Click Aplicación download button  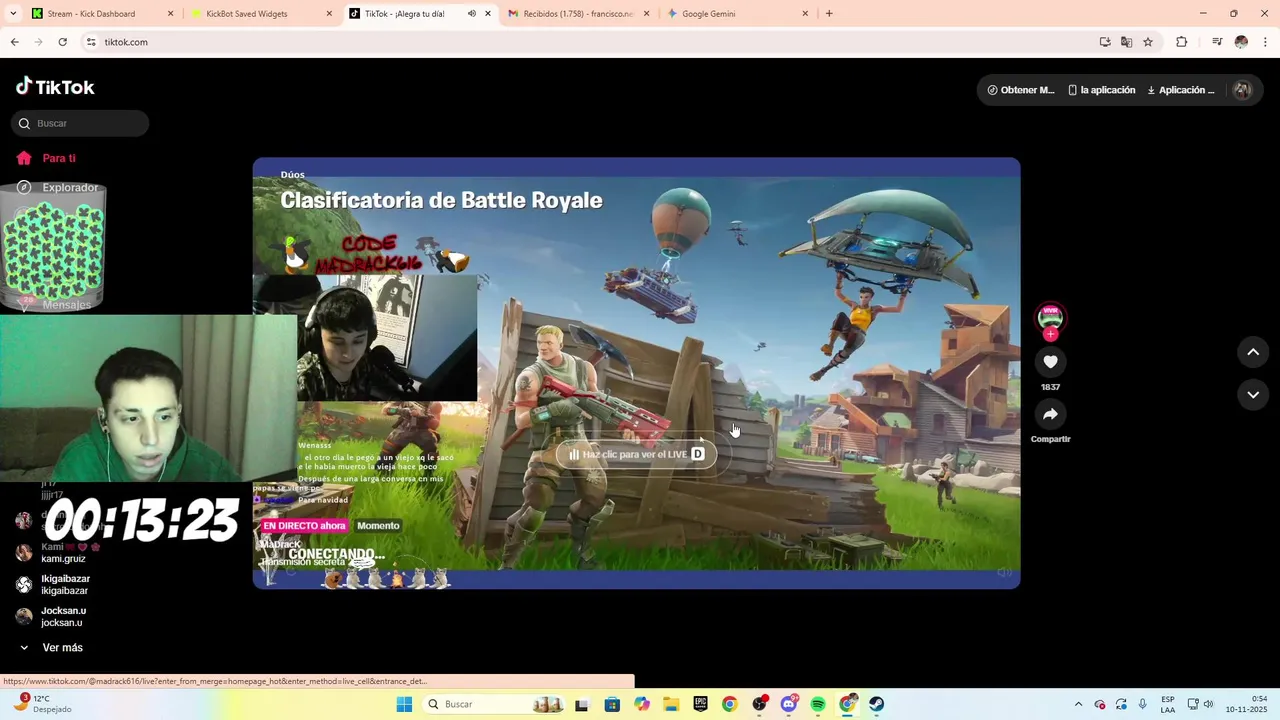pos(1181,90)
